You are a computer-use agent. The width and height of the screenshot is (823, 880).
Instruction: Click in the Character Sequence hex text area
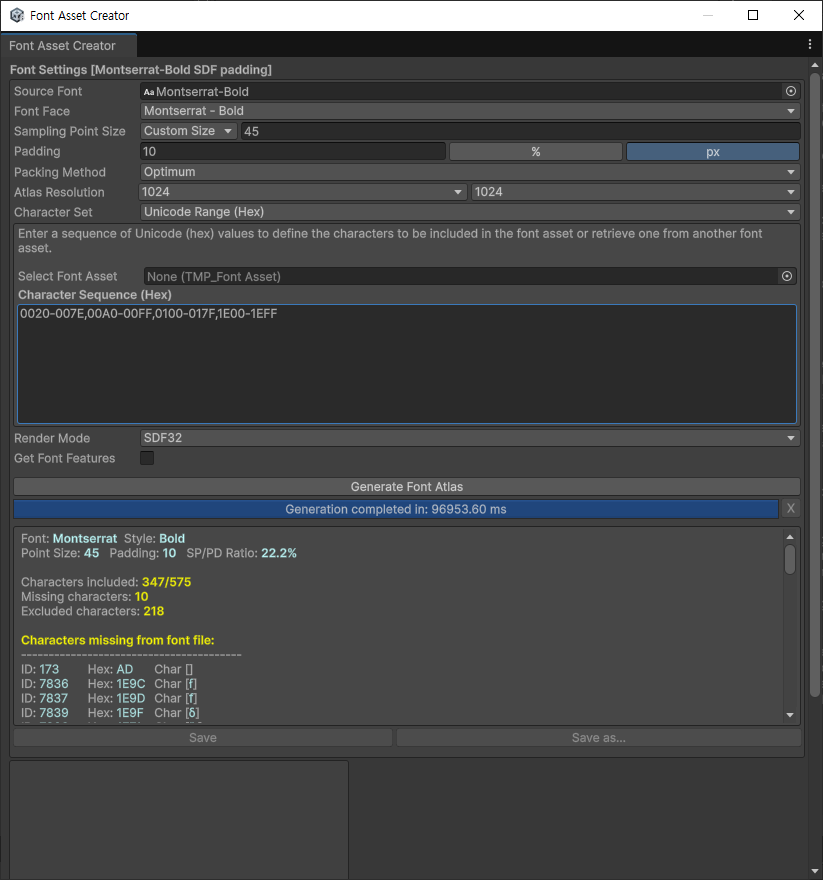click(407, 364)
